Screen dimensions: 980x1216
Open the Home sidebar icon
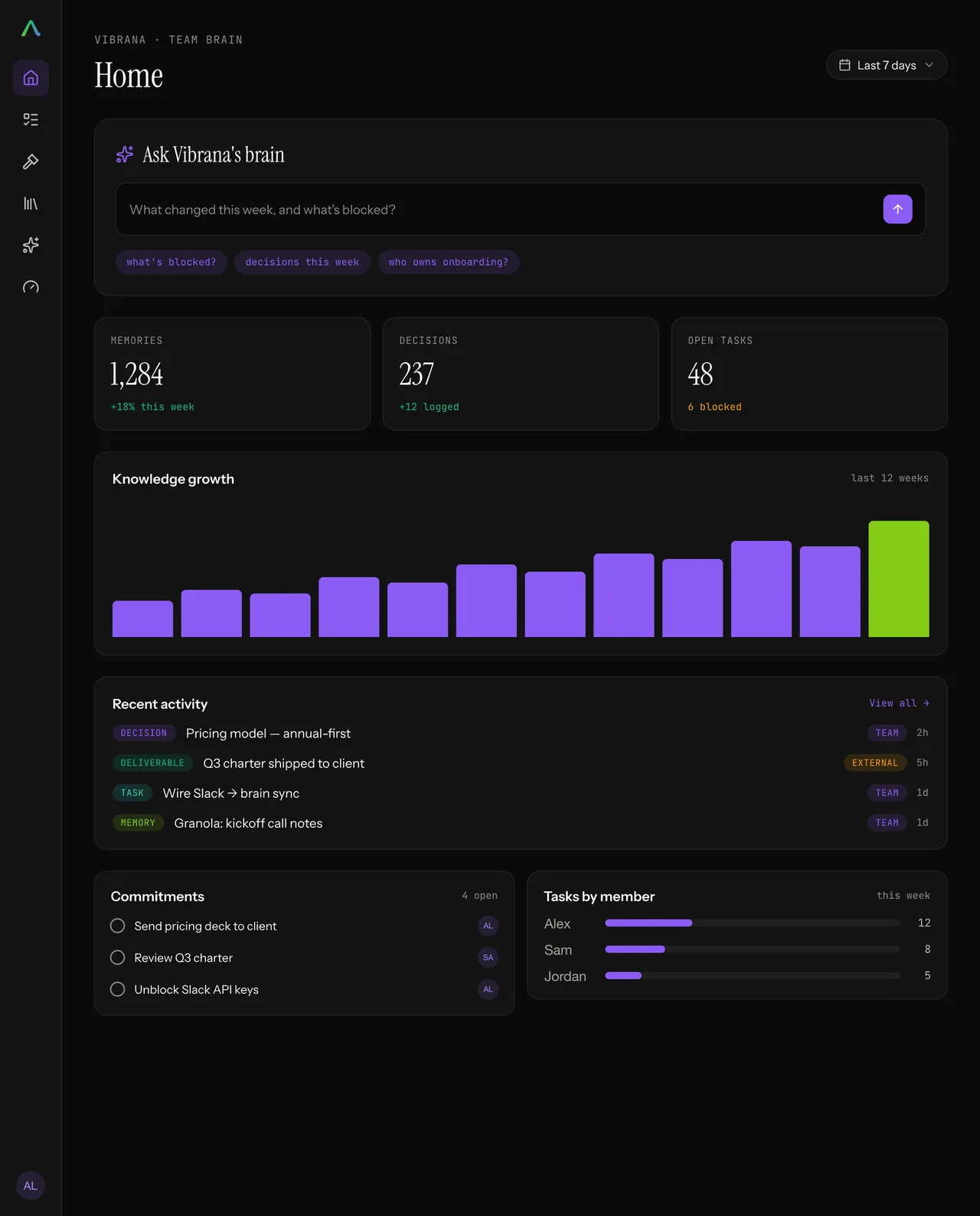coord(31,78)
